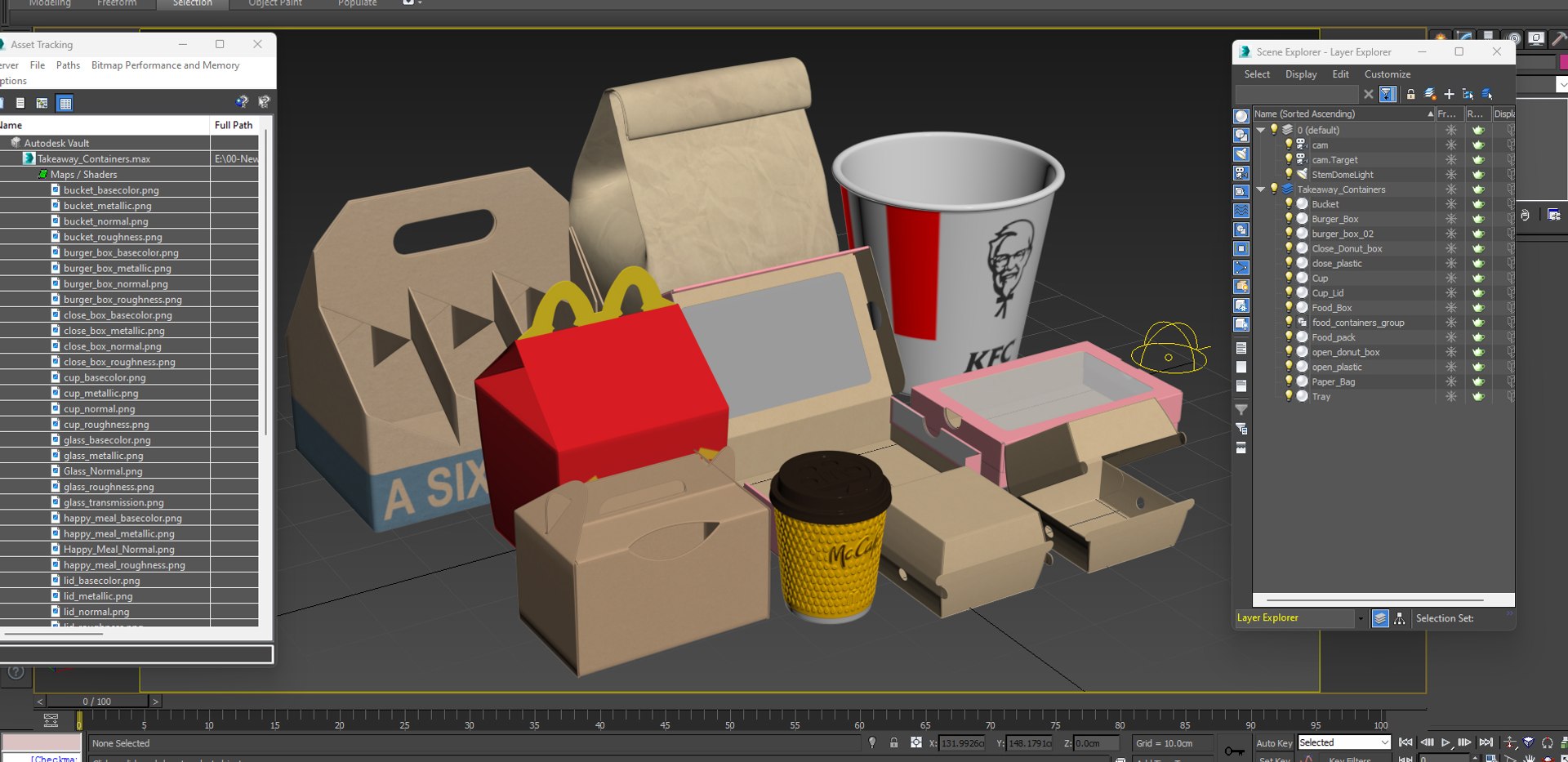
Task: Click the Scene Explorer search field
Action: point(1297,94)
